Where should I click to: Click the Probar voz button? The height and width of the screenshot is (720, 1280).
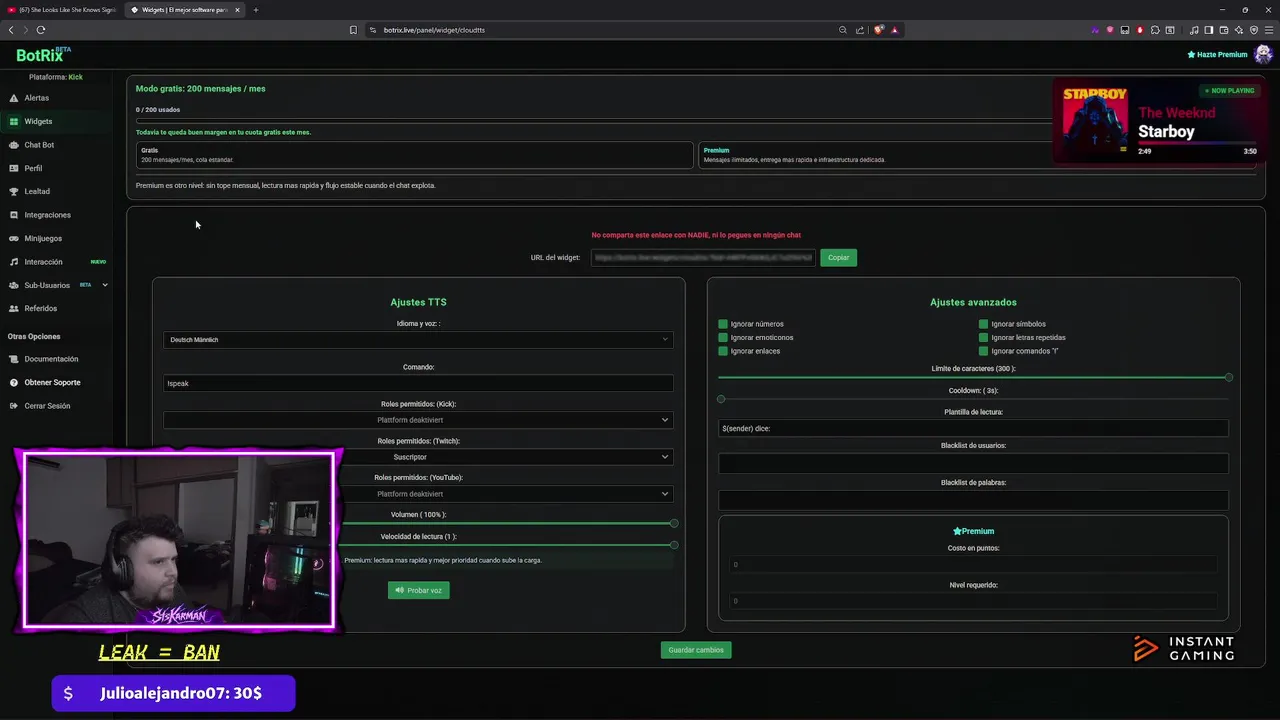point(418,590)
